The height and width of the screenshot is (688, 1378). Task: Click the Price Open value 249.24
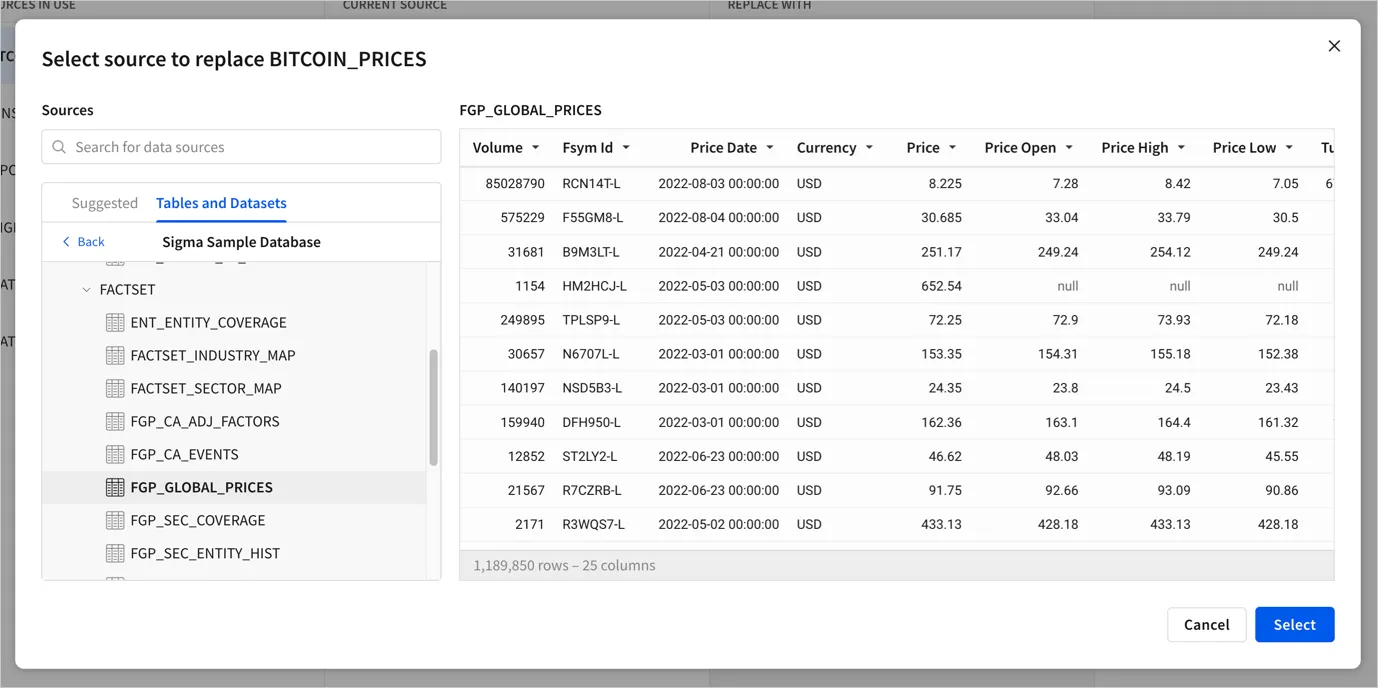click(x=1058, y=252)
